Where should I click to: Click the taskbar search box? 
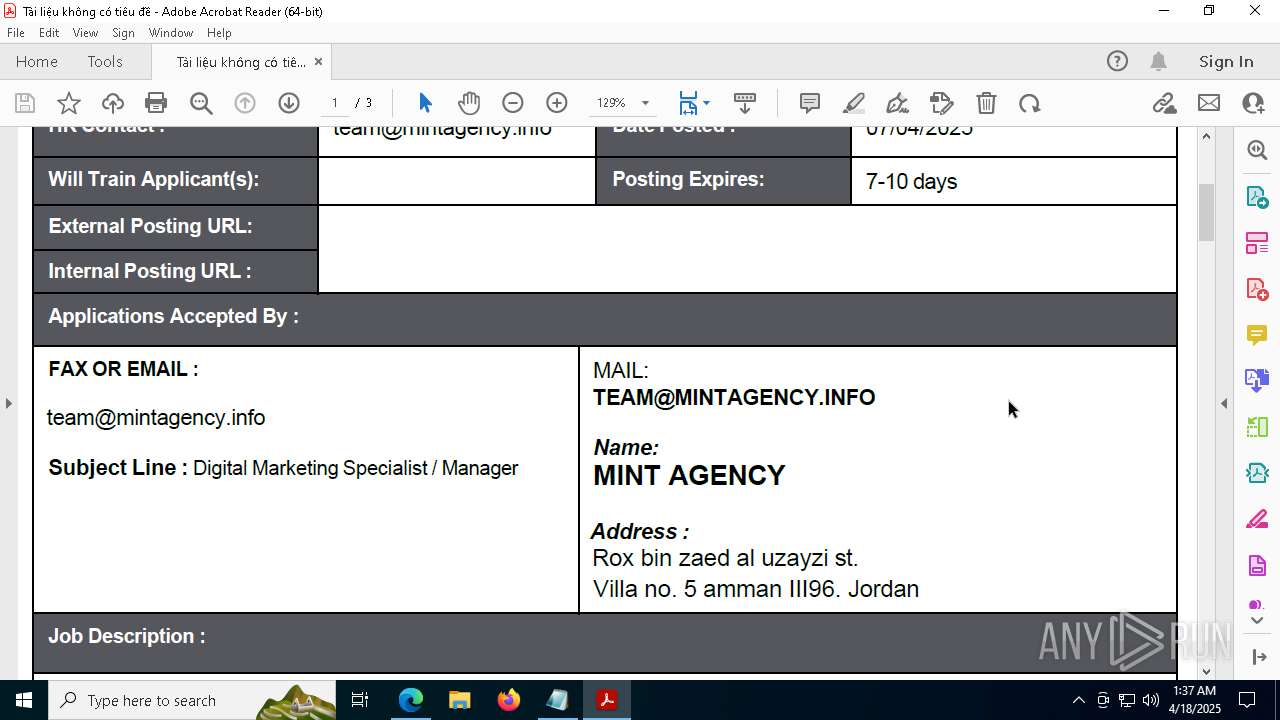click(192, 700)
